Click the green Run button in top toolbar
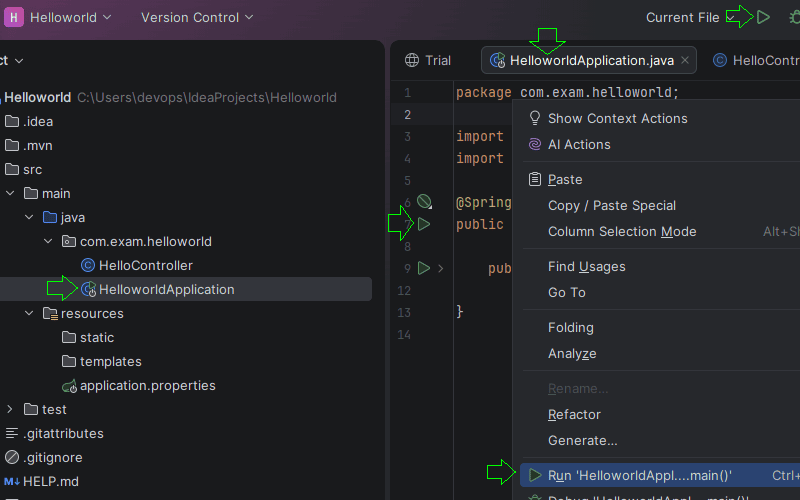The height and width of the screenshot is (500, 800). point(763,17)
